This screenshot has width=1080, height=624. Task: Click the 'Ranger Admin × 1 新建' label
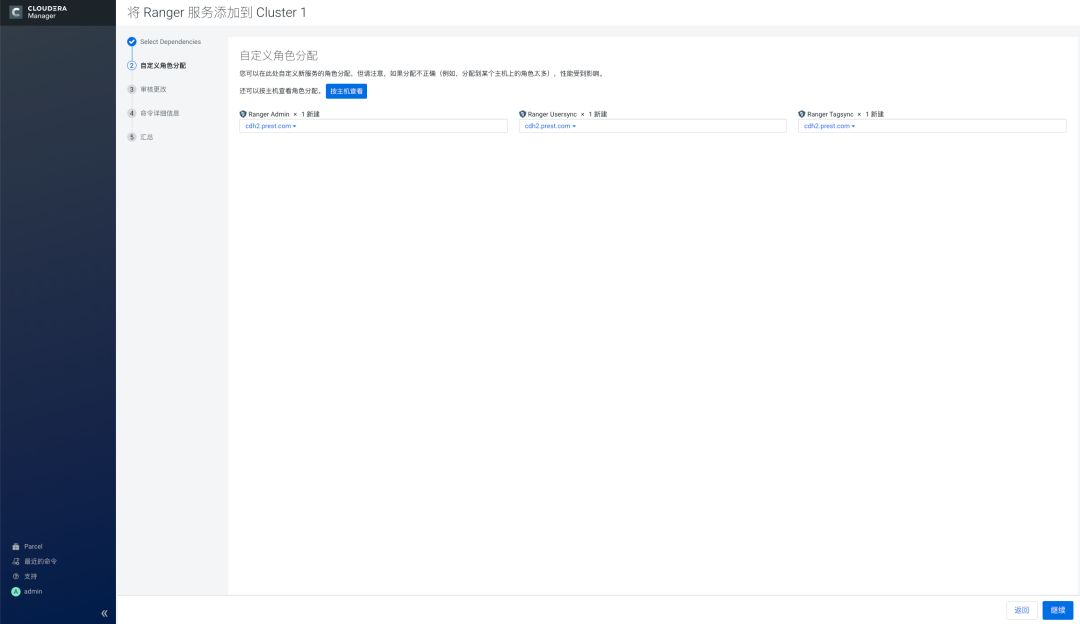coord(284,114)
